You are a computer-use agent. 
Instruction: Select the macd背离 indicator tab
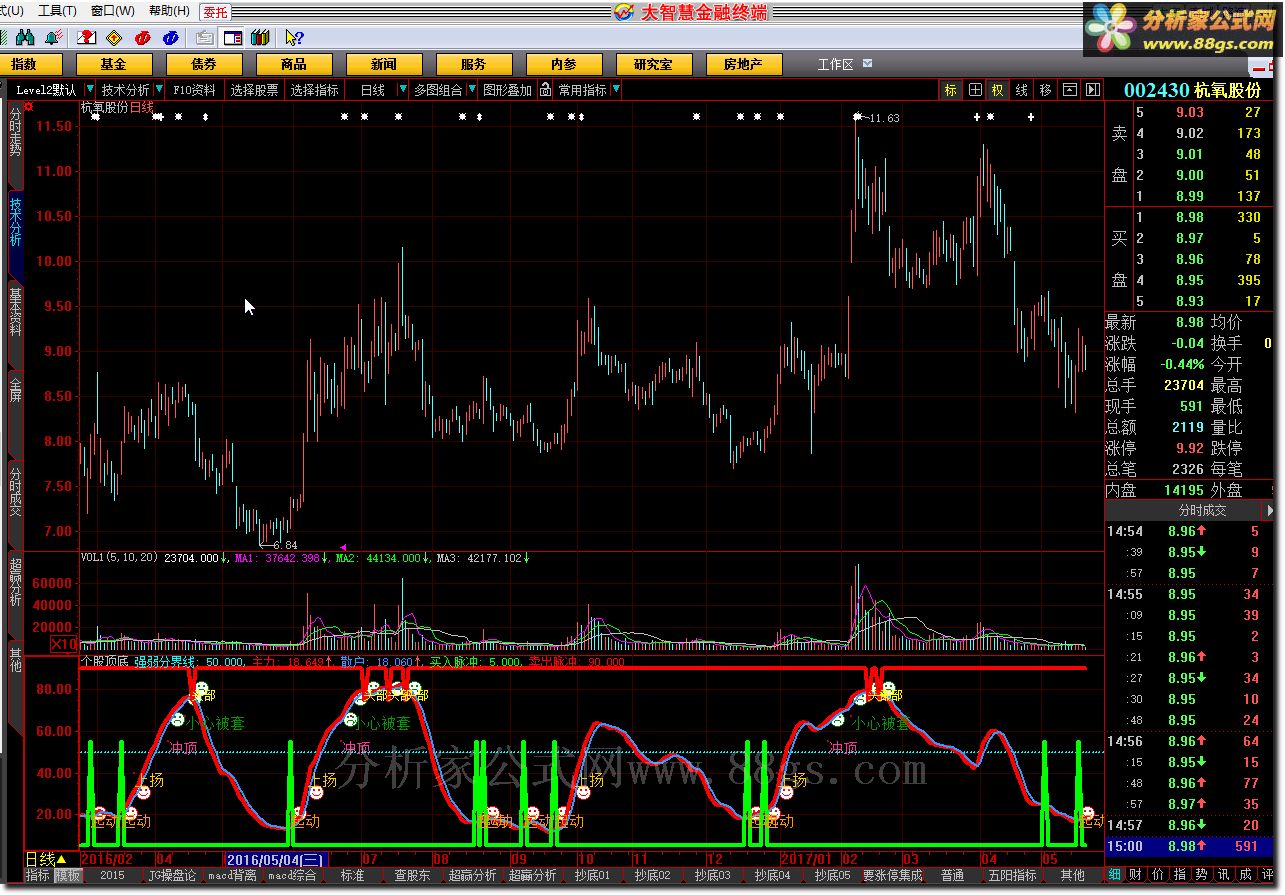point(231,875)
